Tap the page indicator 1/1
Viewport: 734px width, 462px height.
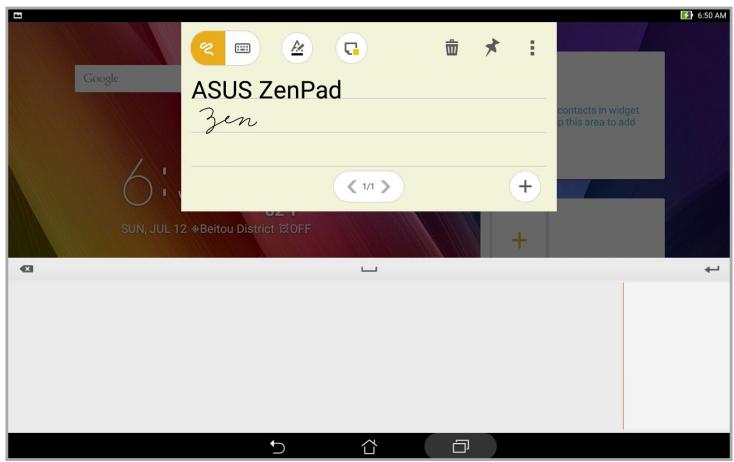[x=368, y=187]
